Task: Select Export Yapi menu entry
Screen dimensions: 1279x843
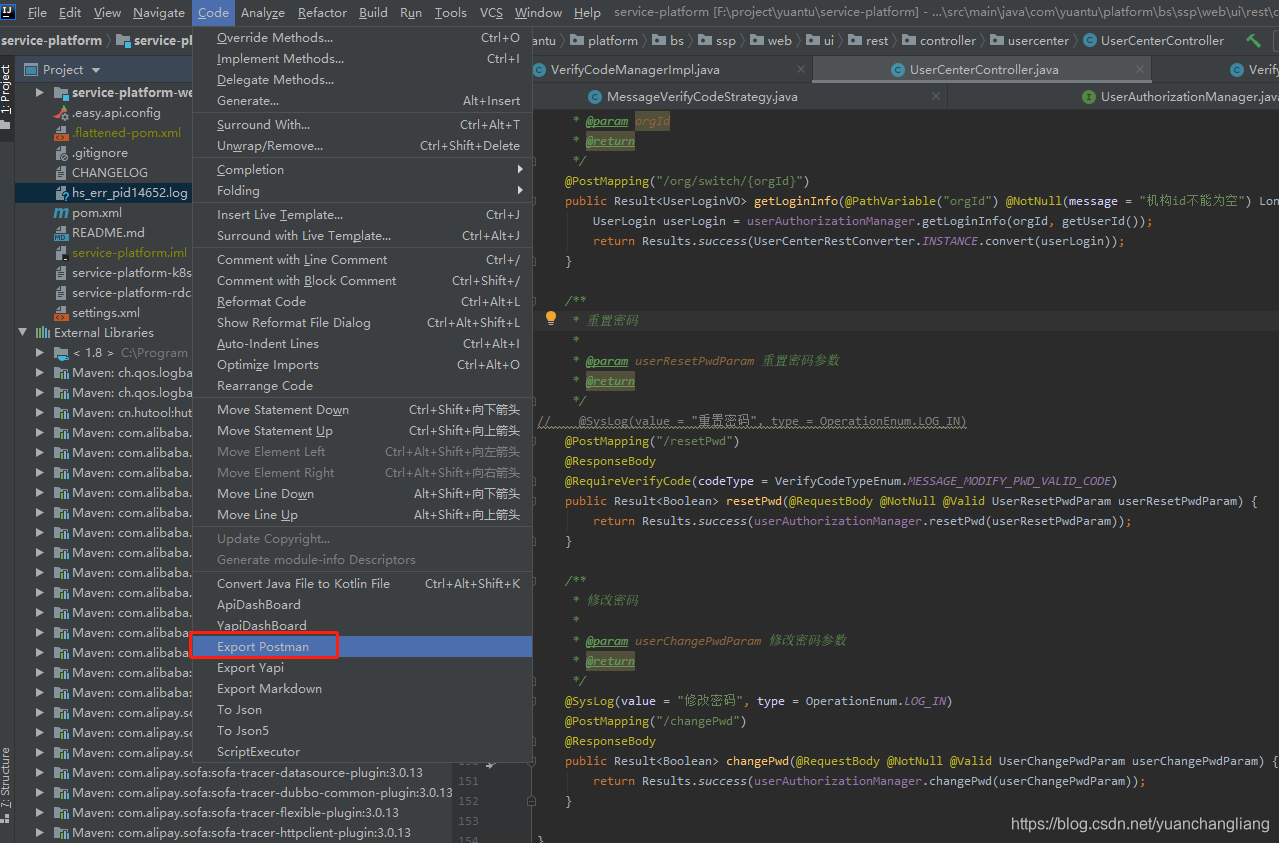Action: click(362, 668)
